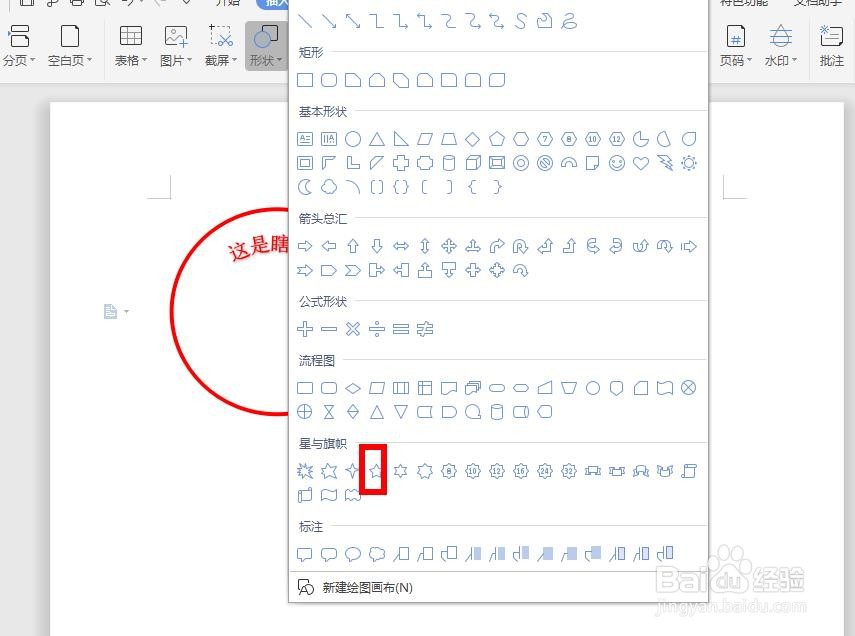Expand the 图片 (Picture) dropdown arrow
This screenshot has width=855, height=636.
[189, 60]
